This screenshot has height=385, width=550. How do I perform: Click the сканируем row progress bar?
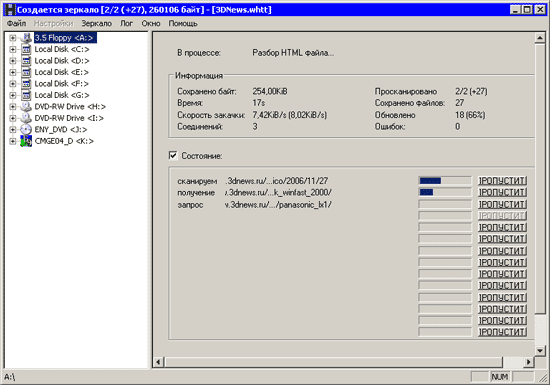pos(445,181)
